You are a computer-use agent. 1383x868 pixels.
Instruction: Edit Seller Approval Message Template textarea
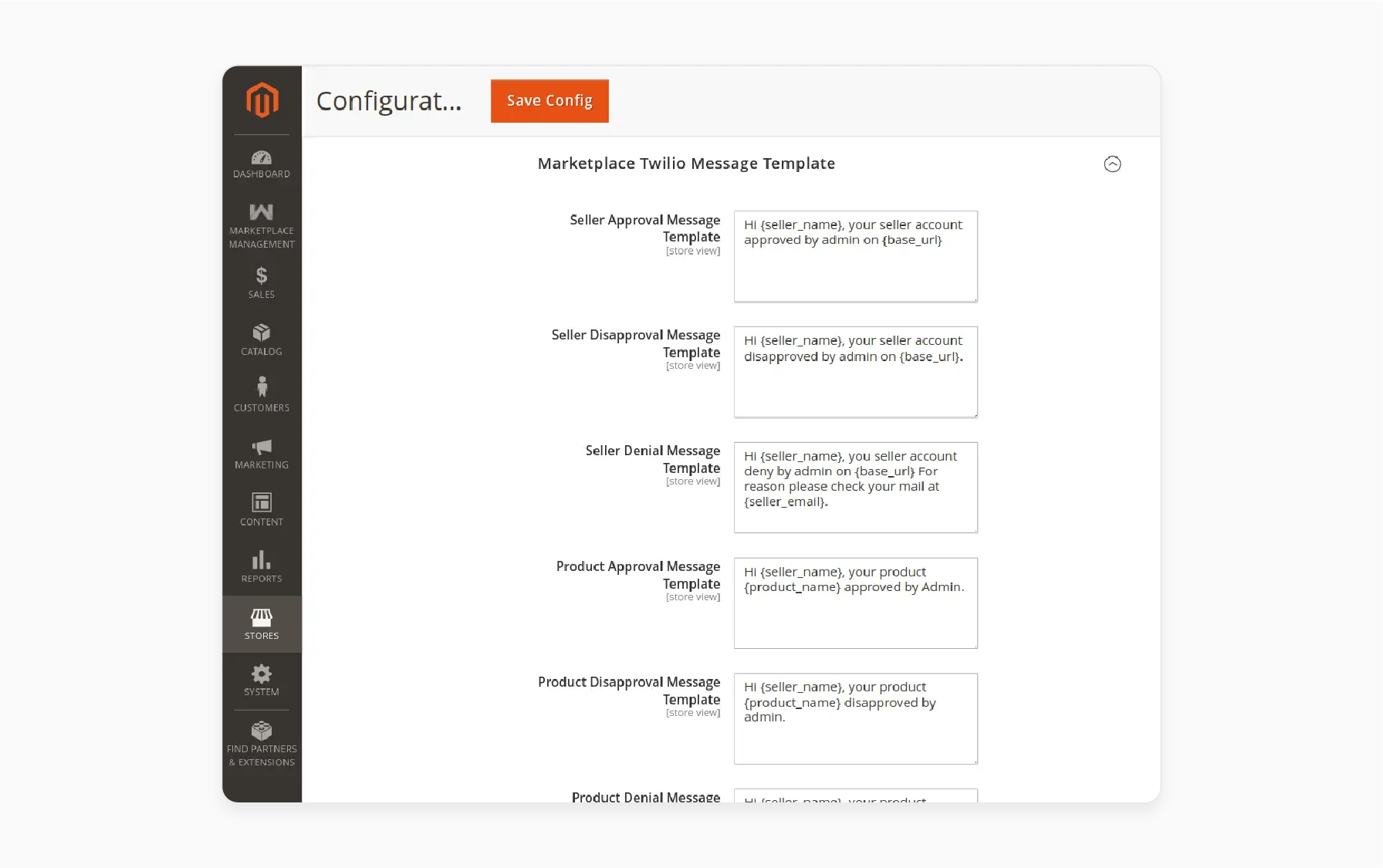tap(855, 256)
